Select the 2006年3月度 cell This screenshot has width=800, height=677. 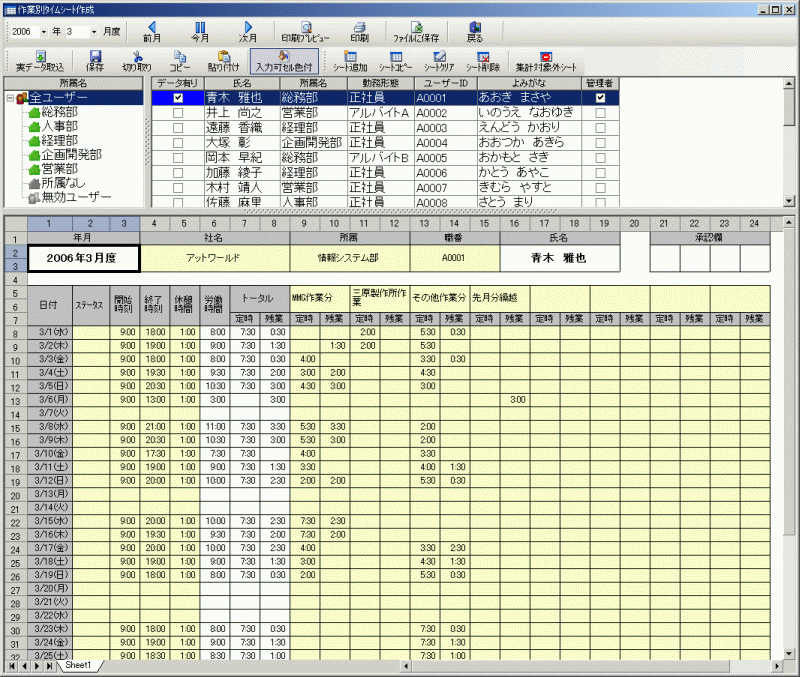coord(84,258)
